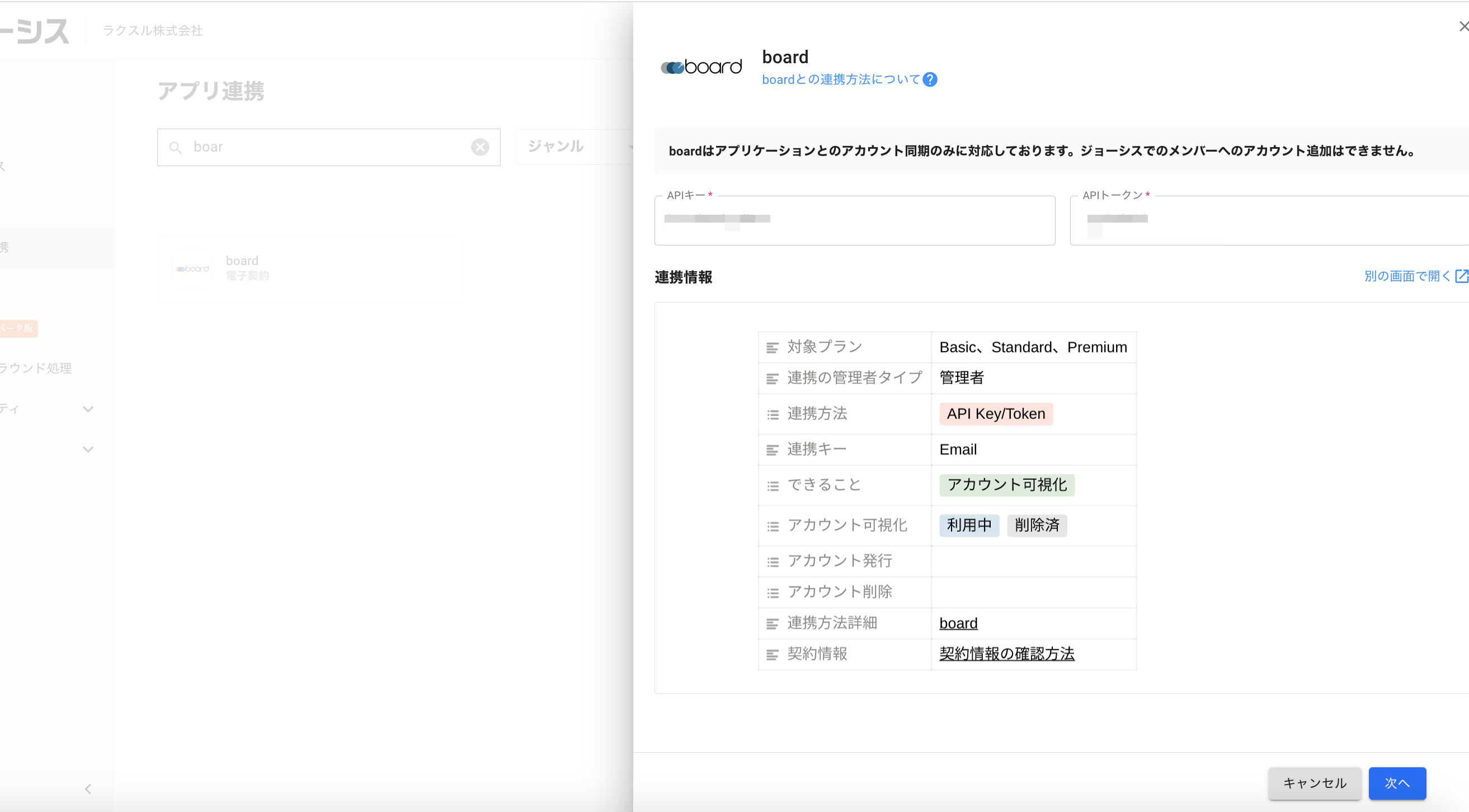Open boardとの連携方法について link
The width and height of the screenshot is (1469, 812).
tap(841, 79)
